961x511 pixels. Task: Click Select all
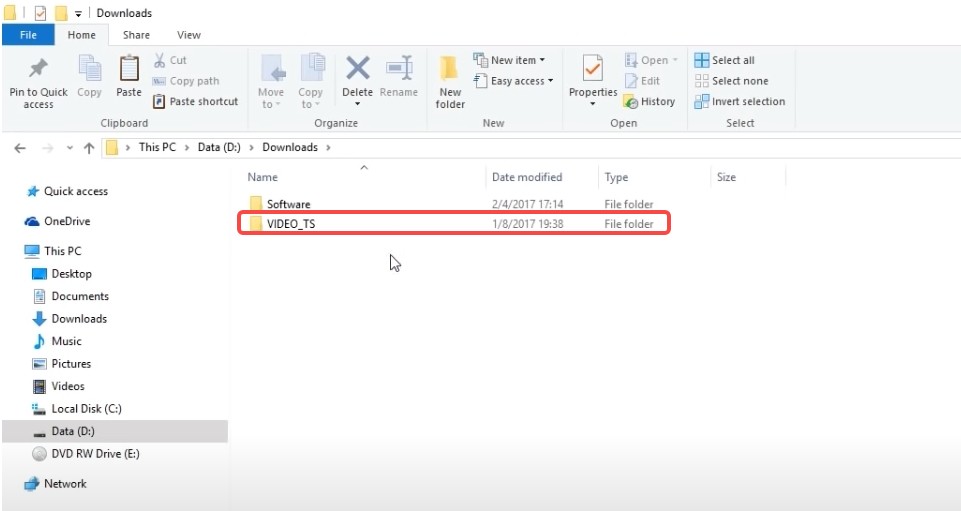click(x=724, y=60)
